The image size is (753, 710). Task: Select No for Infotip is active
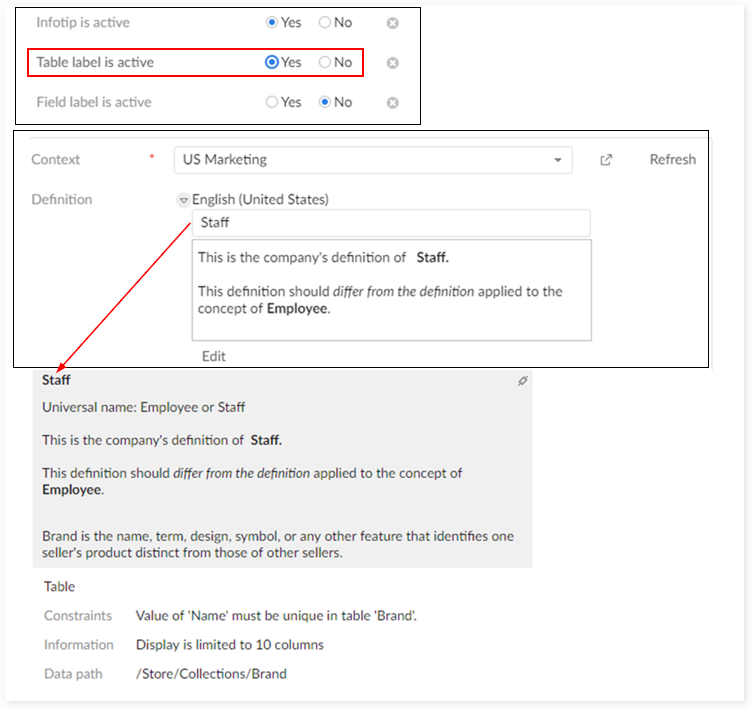(325, 23)
